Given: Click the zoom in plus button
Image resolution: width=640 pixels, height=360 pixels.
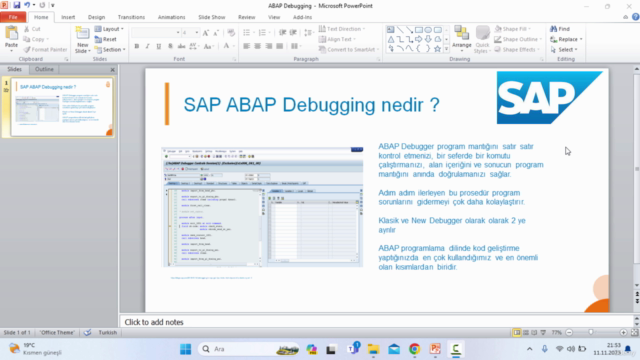Looking at the screenshot, I should [623, 333].
